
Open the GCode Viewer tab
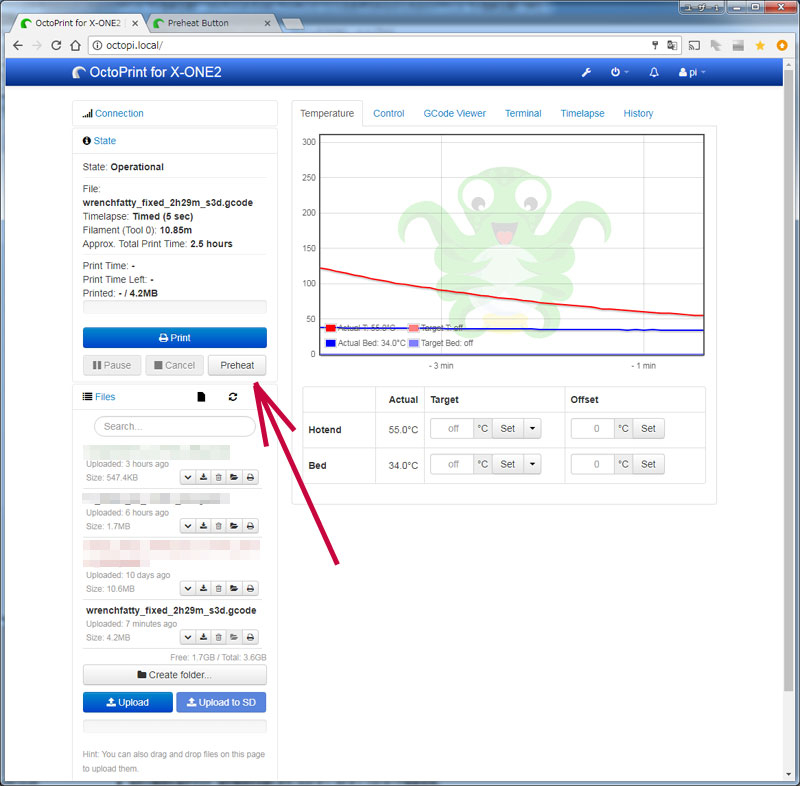coord(454,113)
